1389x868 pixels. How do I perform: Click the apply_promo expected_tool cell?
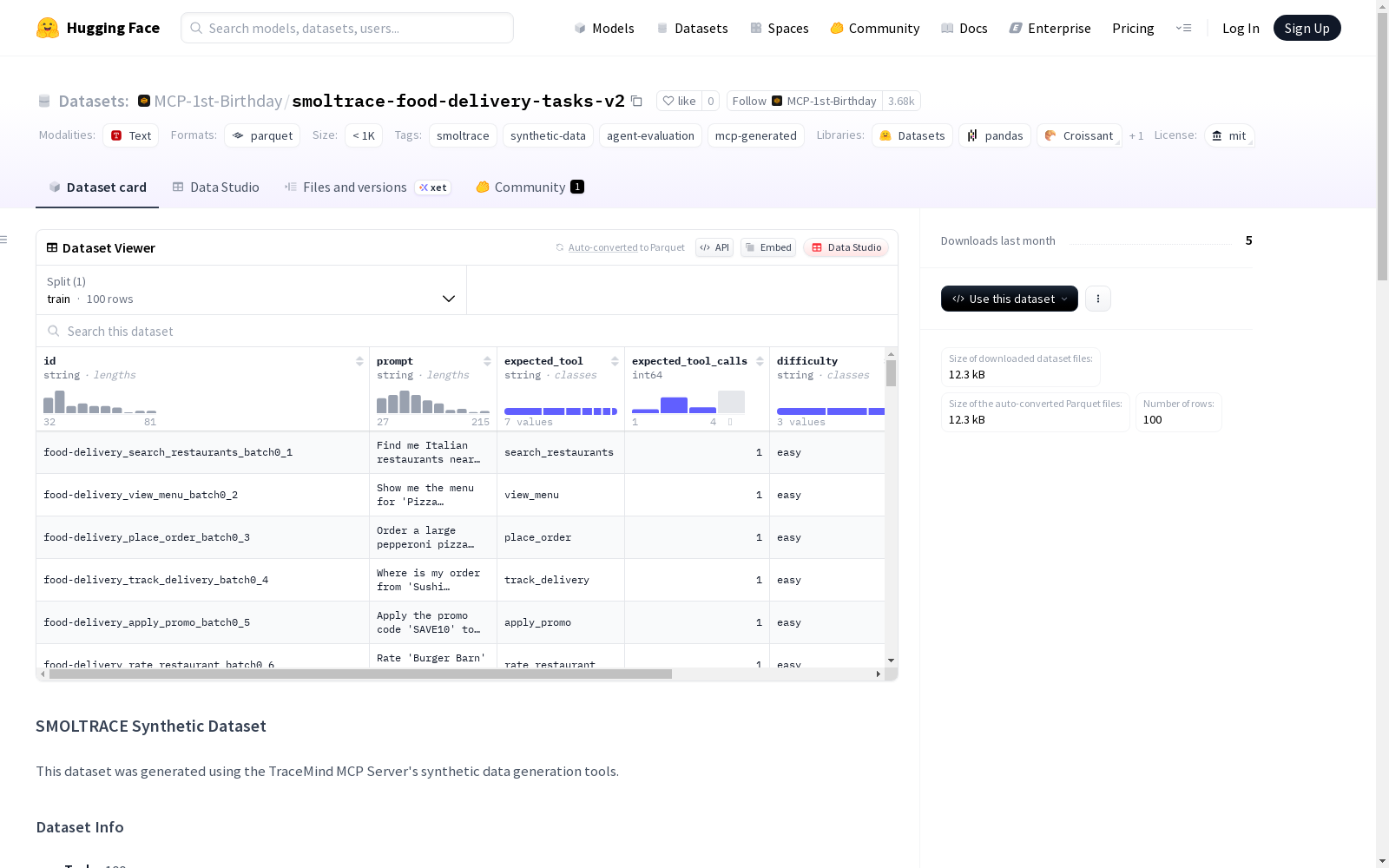point(561,622)
